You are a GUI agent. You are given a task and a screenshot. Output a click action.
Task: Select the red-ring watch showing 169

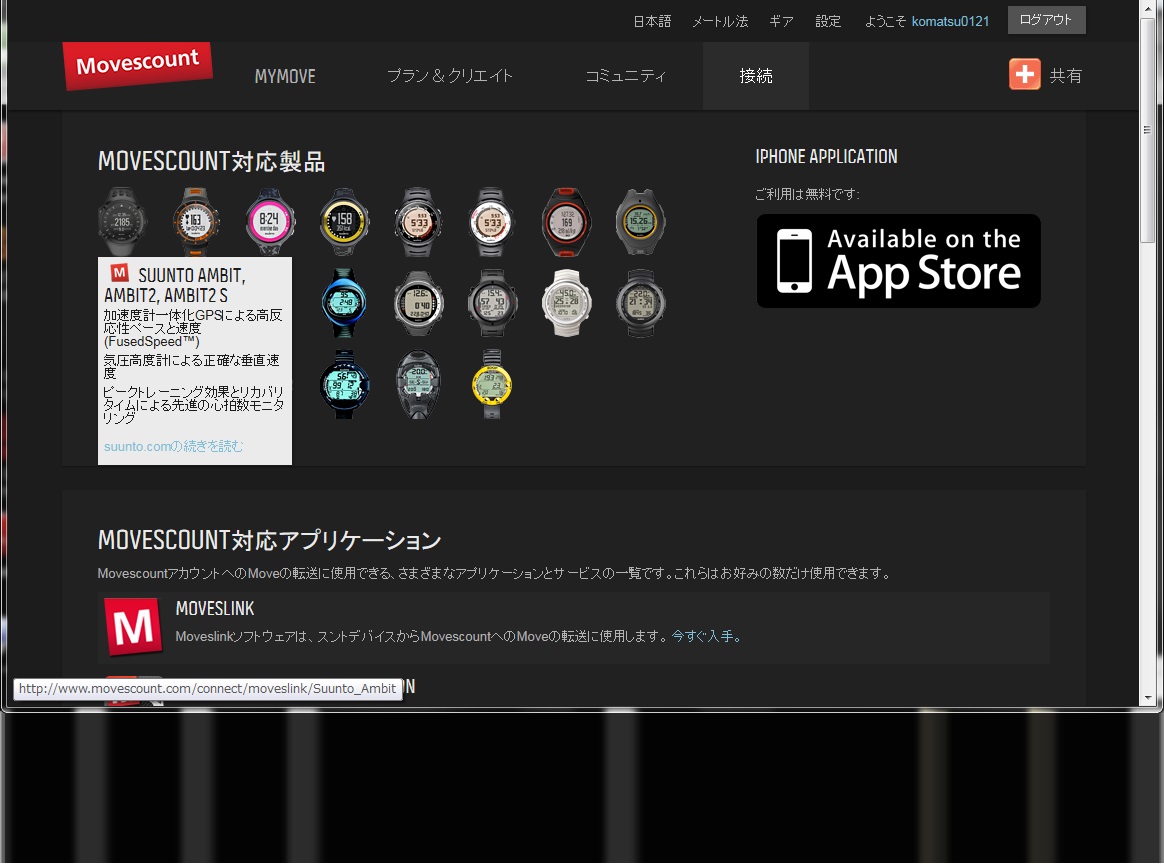[566, 221]
